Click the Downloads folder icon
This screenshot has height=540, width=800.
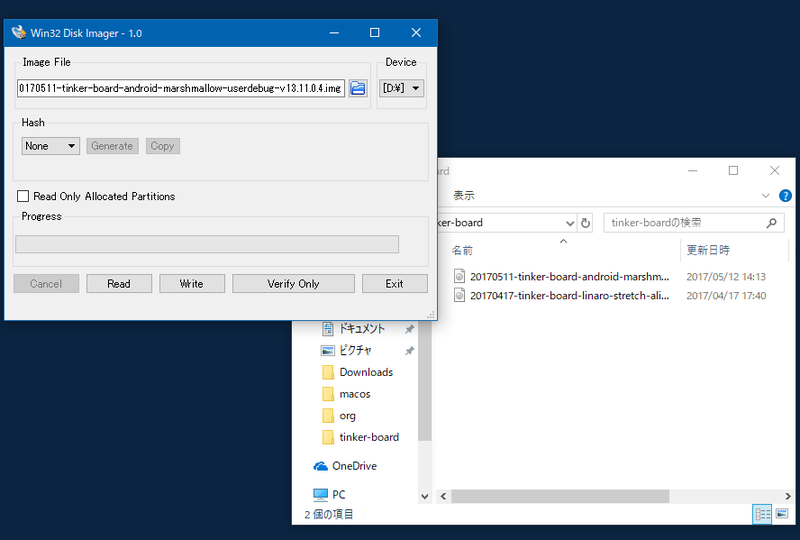[328, 373]
